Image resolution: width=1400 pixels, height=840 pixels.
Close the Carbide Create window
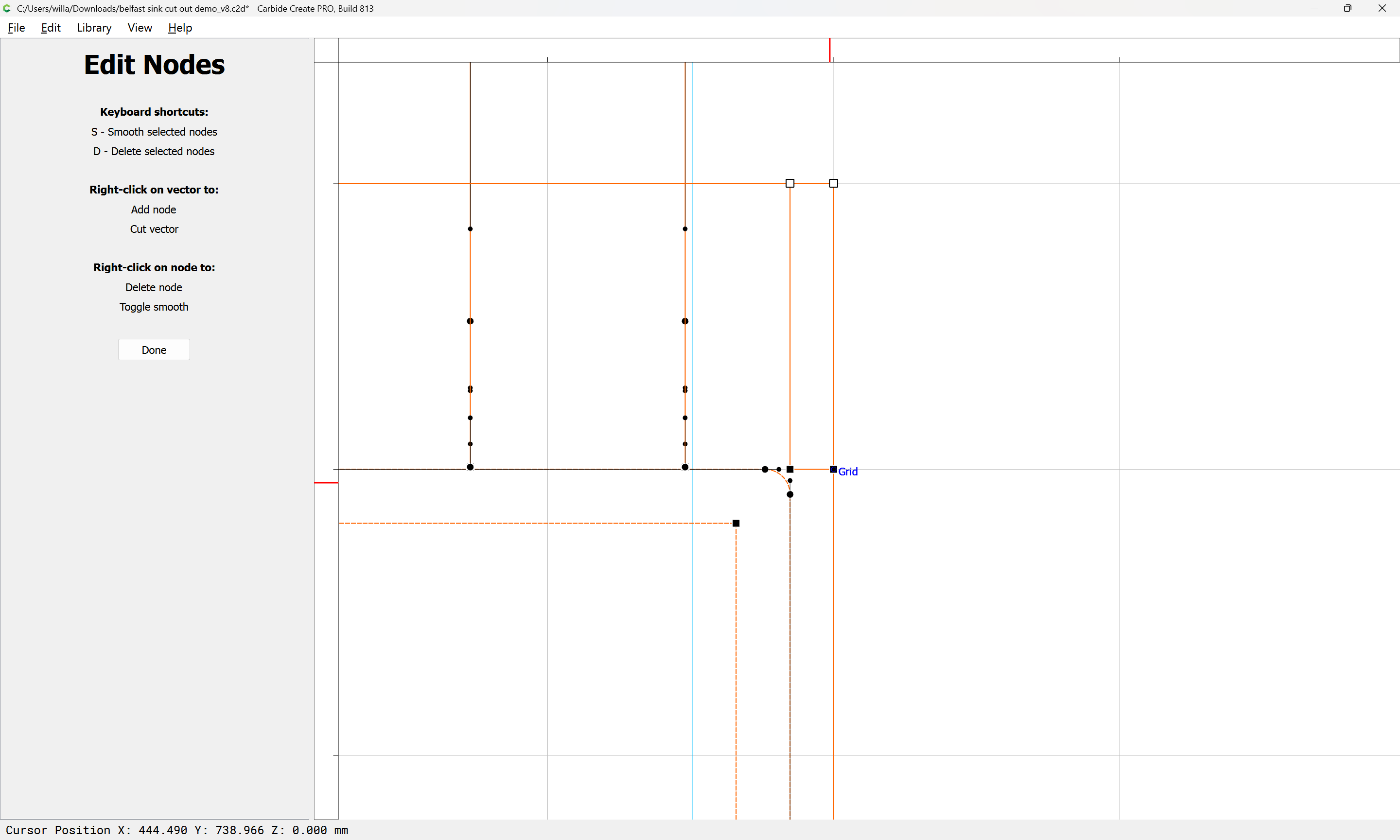1382,8
